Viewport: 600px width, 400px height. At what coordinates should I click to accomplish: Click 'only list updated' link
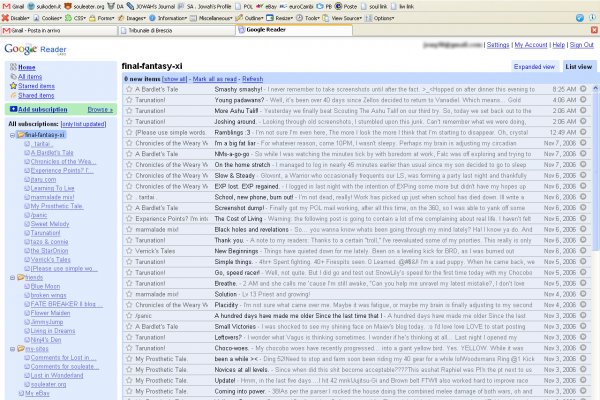[x=83, y=124]
